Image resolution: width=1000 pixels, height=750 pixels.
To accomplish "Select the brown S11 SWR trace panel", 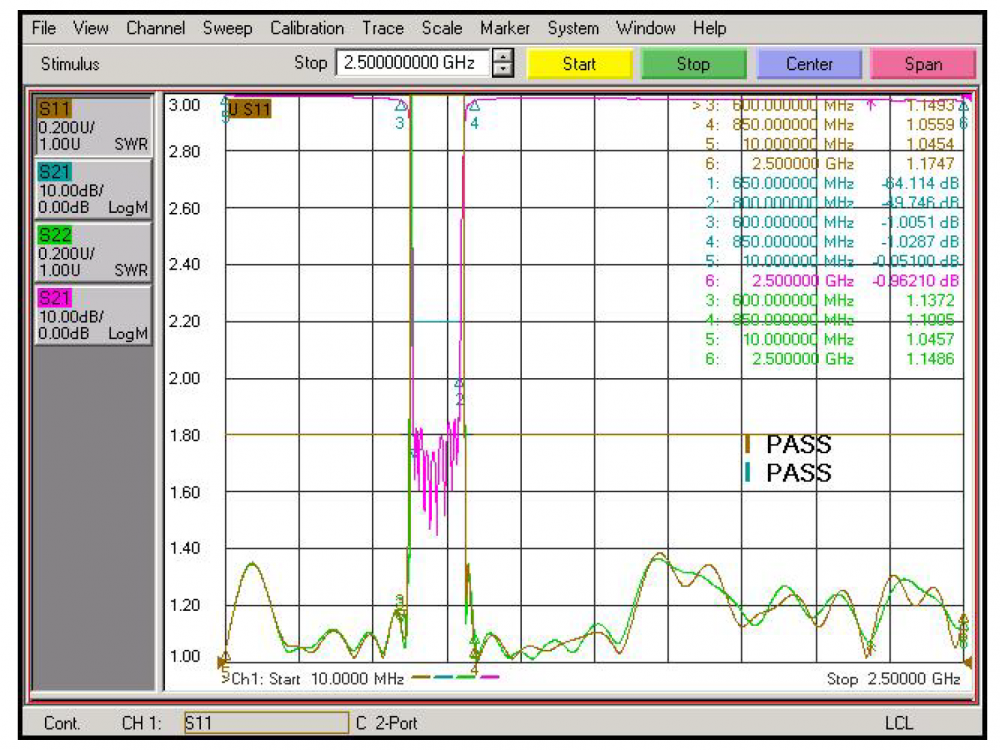I will click(92, 125).
